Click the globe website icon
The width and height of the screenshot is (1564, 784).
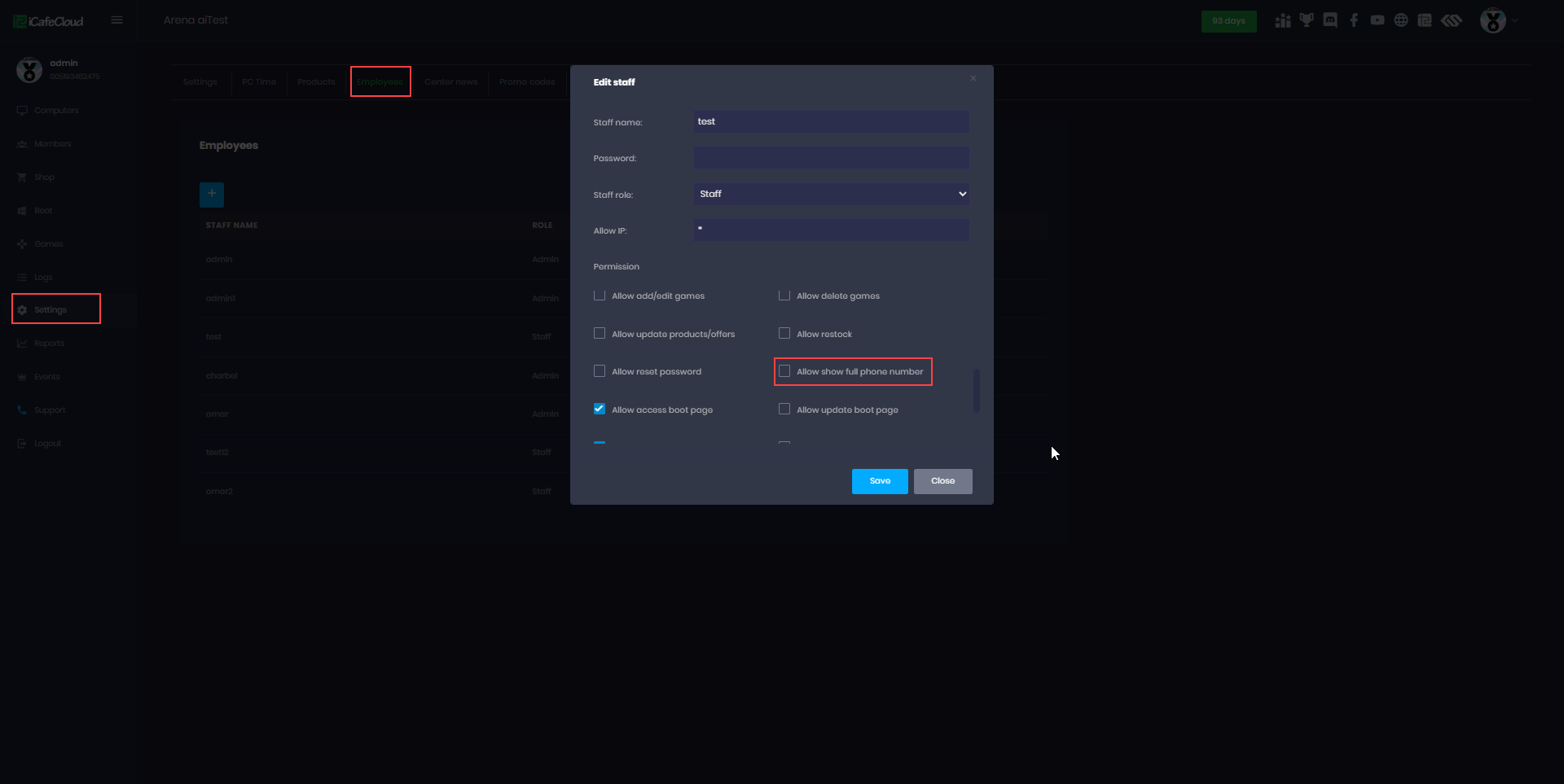click(1401, 20)
